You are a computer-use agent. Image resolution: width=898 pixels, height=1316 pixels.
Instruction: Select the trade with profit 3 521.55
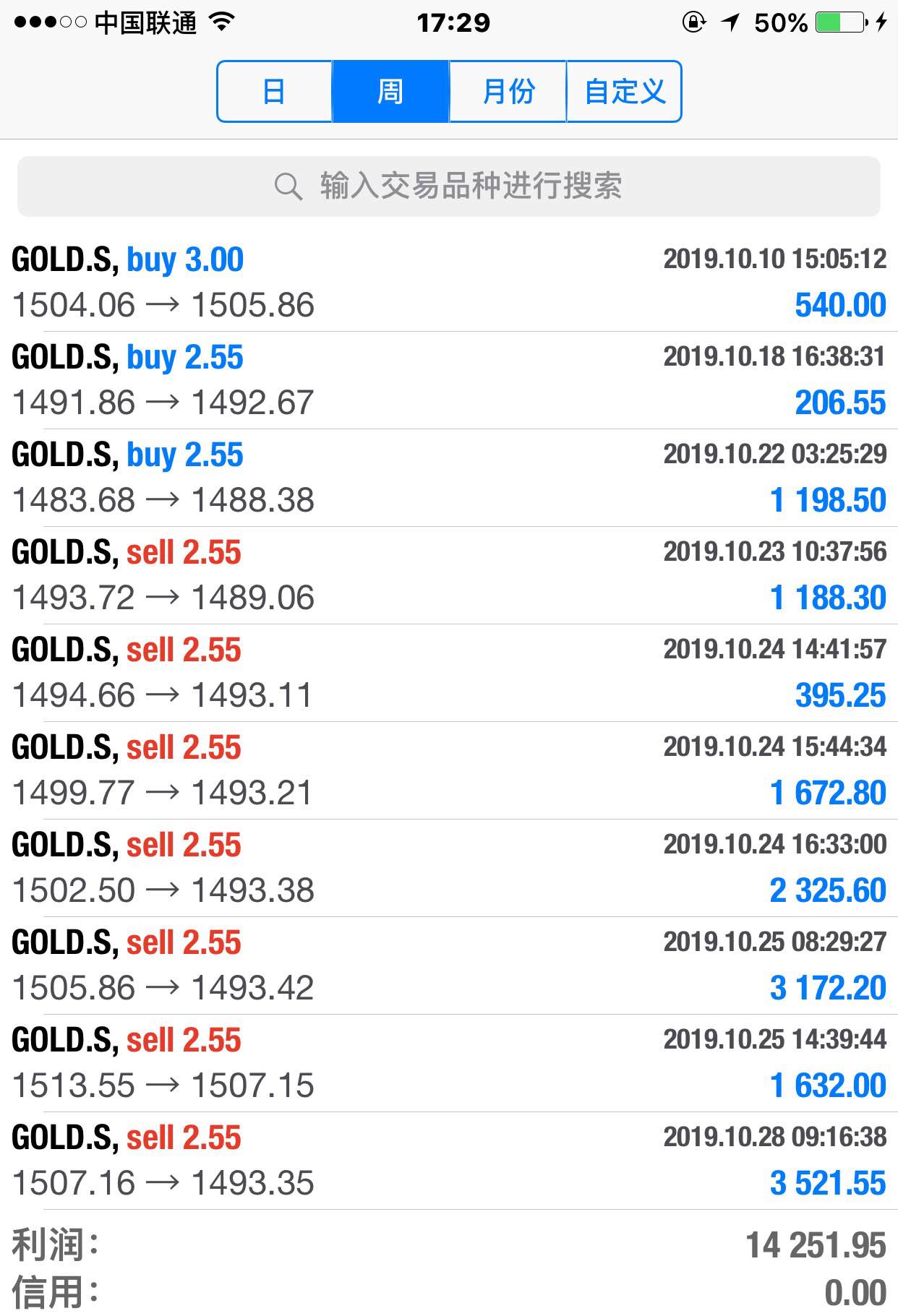tap(448, 1160)
